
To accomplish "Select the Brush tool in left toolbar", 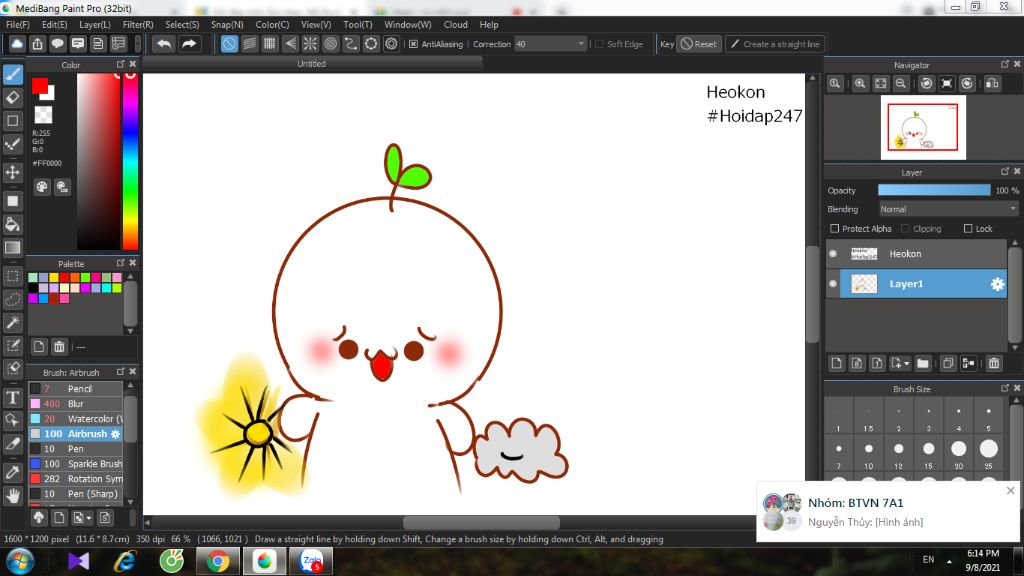I will coord(13,74).
